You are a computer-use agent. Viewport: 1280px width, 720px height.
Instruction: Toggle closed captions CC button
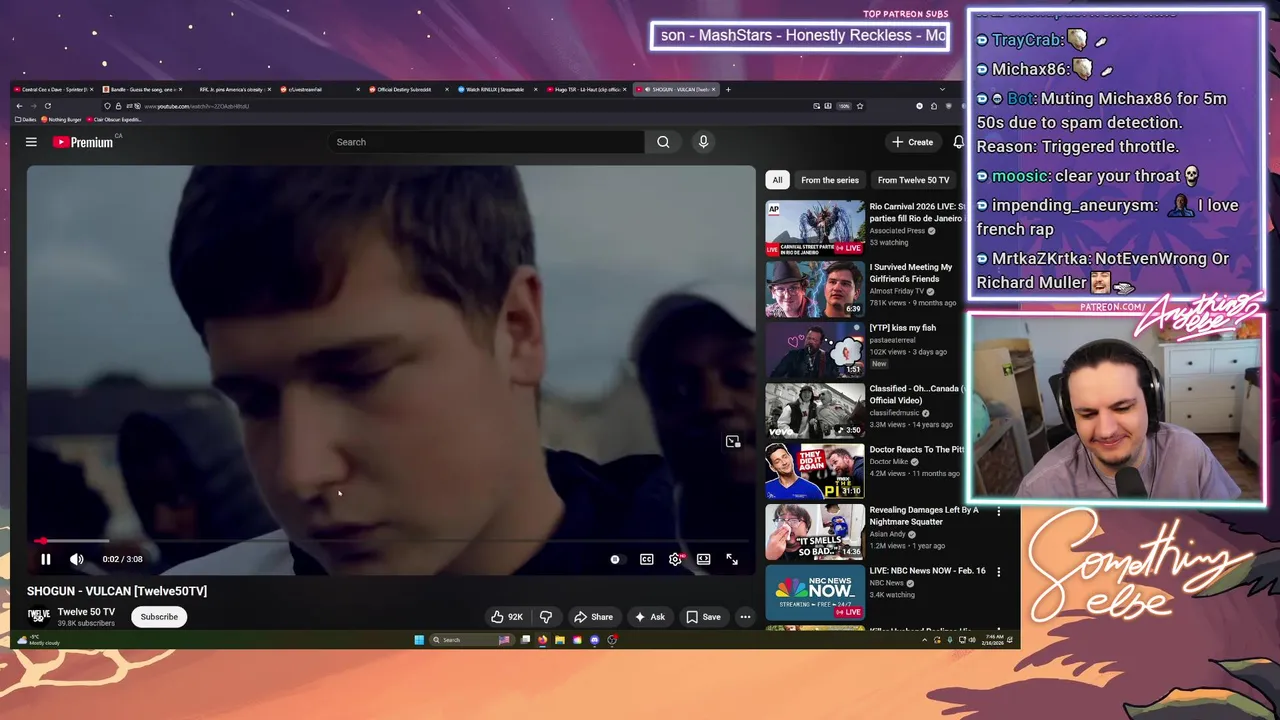tap(647, 559)
